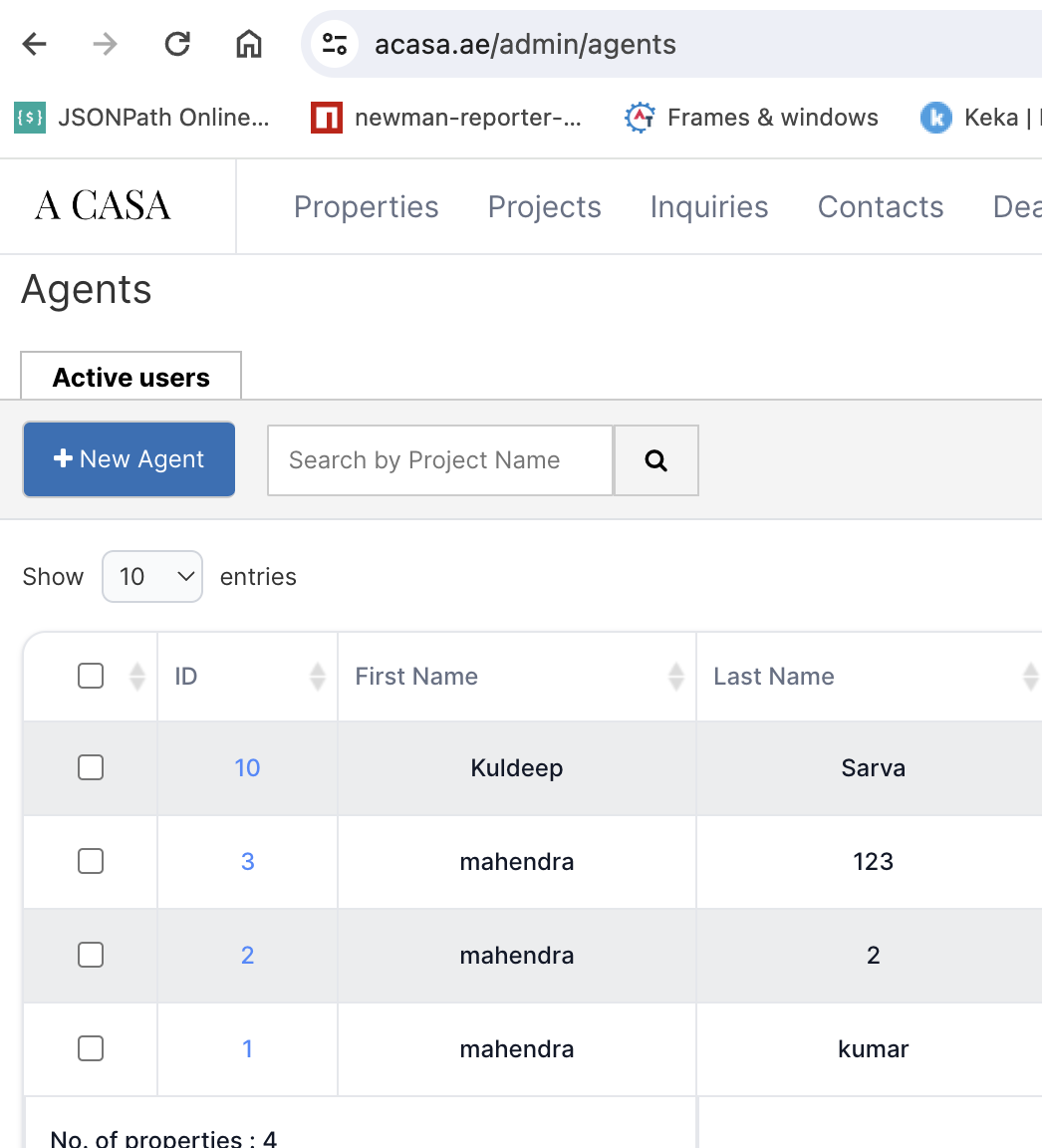Reload the page with refresh icon
Viewport: 1042px width, 1148px height.
(177, 44)
